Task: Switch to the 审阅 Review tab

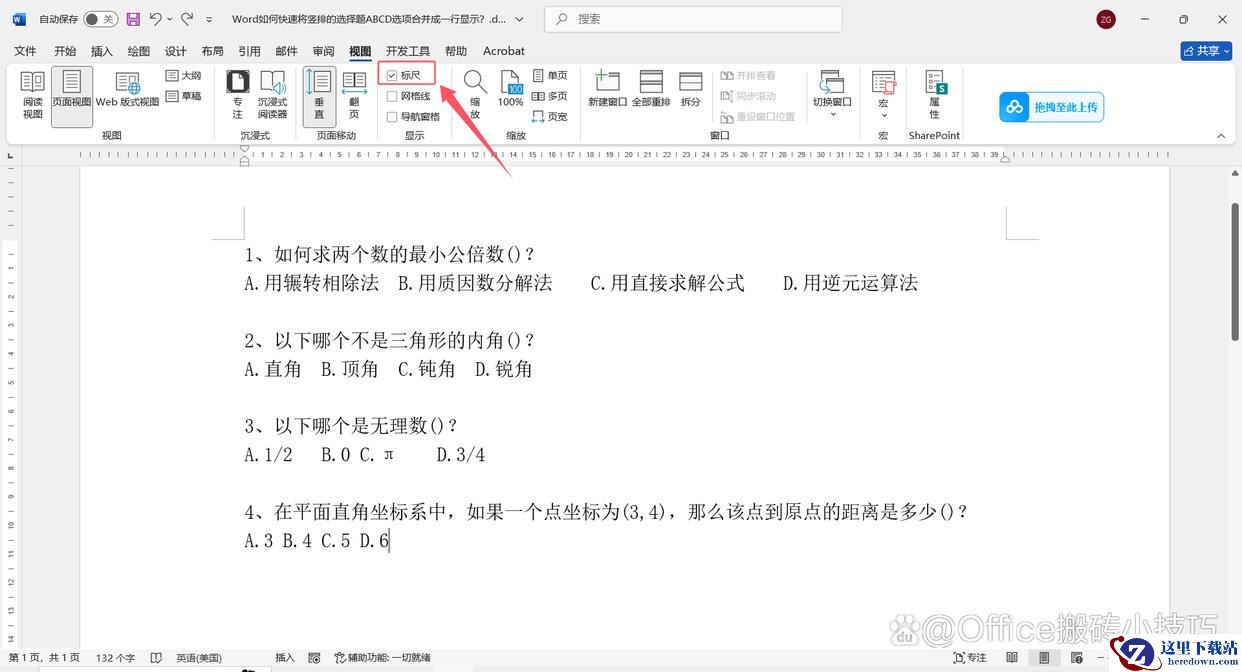Action: 323,51
